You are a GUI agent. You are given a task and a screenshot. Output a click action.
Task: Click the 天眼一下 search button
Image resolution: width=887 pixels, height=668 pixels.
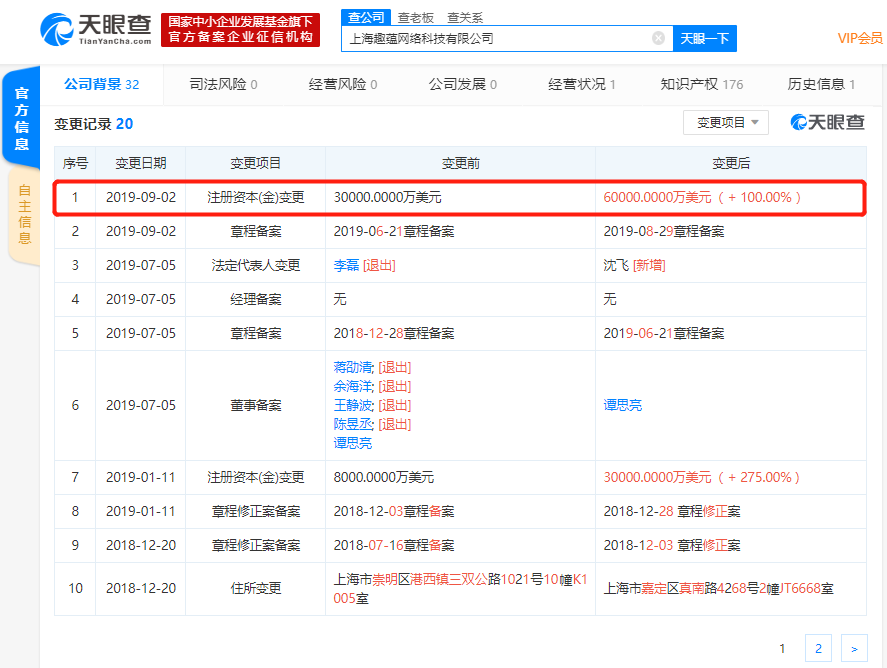pyautogui.click(x=704, y=39)
